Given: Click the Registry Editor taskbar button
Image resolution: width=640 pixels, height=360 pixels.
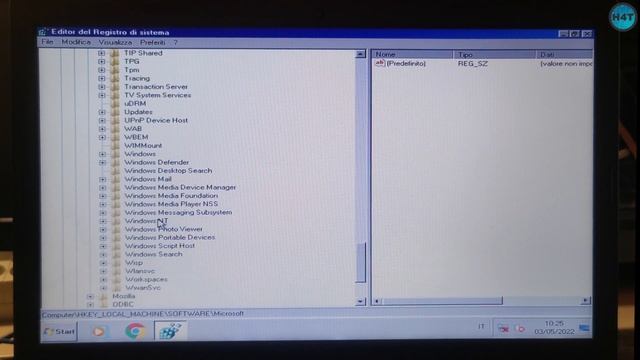Looking at the screenshot, I should [x=170, y=331].
